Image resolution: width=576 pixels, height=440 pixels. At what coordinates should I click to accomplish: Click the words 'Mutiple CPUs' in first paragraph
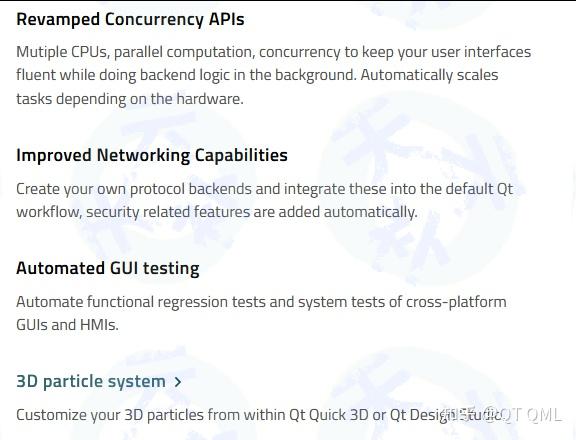pyautogui.click(x=63, y=52)
